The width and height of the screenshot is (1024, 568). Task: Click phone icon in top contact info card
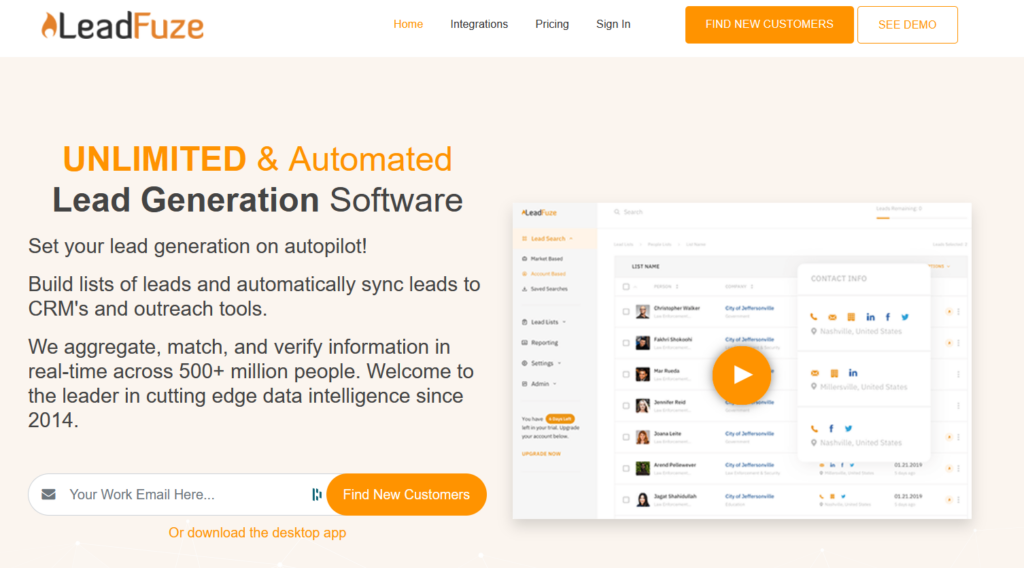(815, 317)
